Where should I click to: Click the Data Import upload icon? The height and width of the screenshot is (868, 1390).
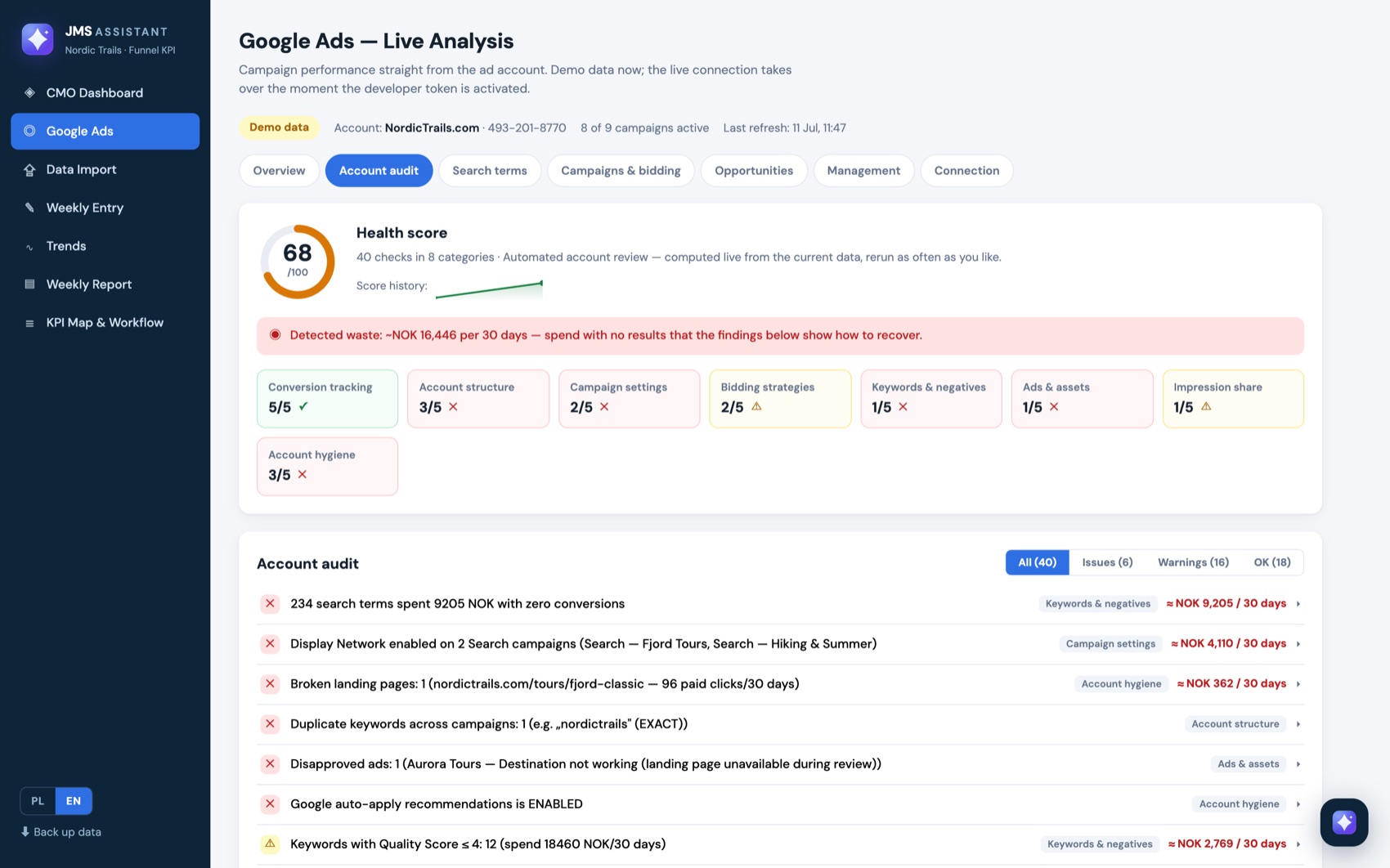tap(29, 169)
